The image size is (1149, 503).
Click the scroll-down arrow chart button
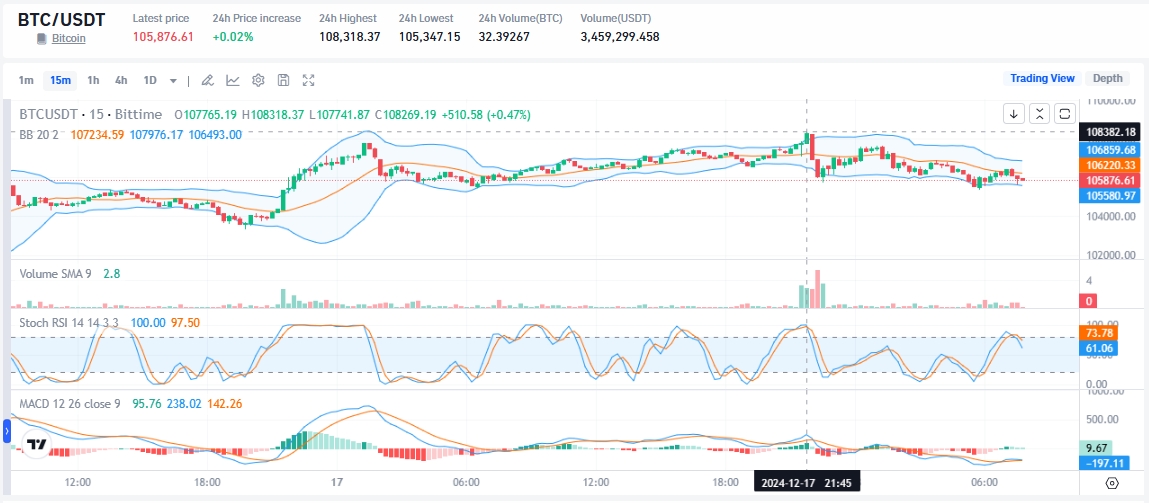(x=1014, y=114)
